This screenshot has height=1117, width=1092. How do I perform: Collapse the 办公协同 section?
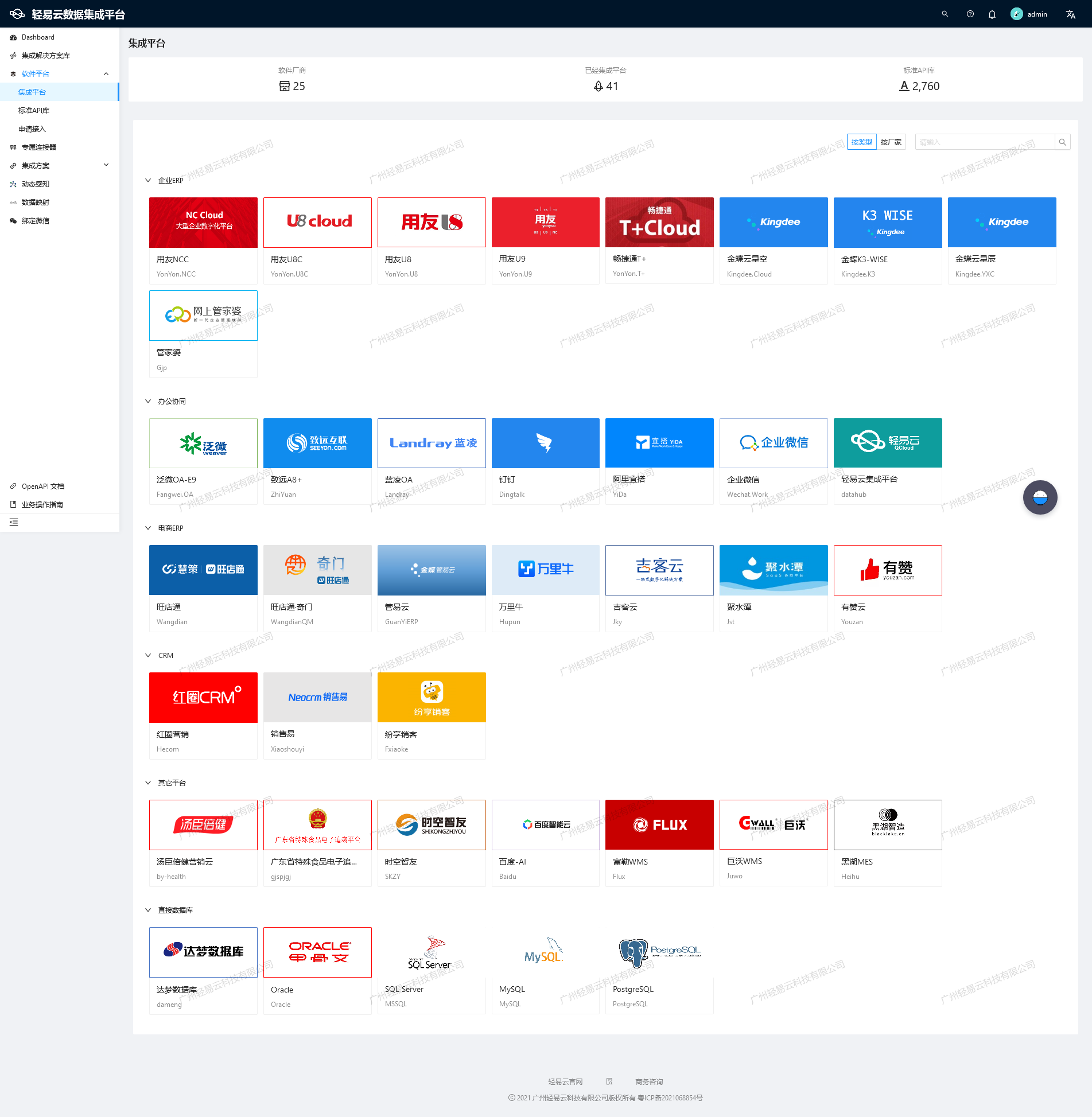point(148,401)
